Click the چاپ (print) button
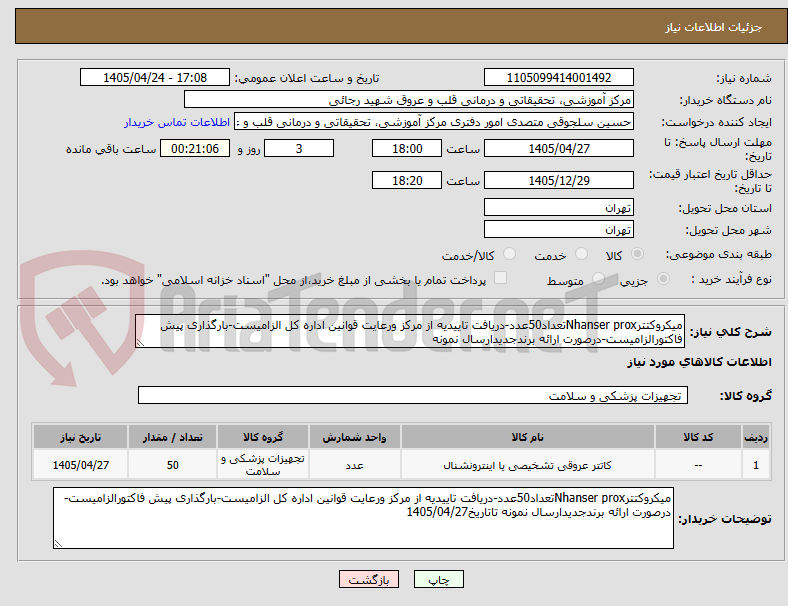788x606 pixels. coord(438,579)
